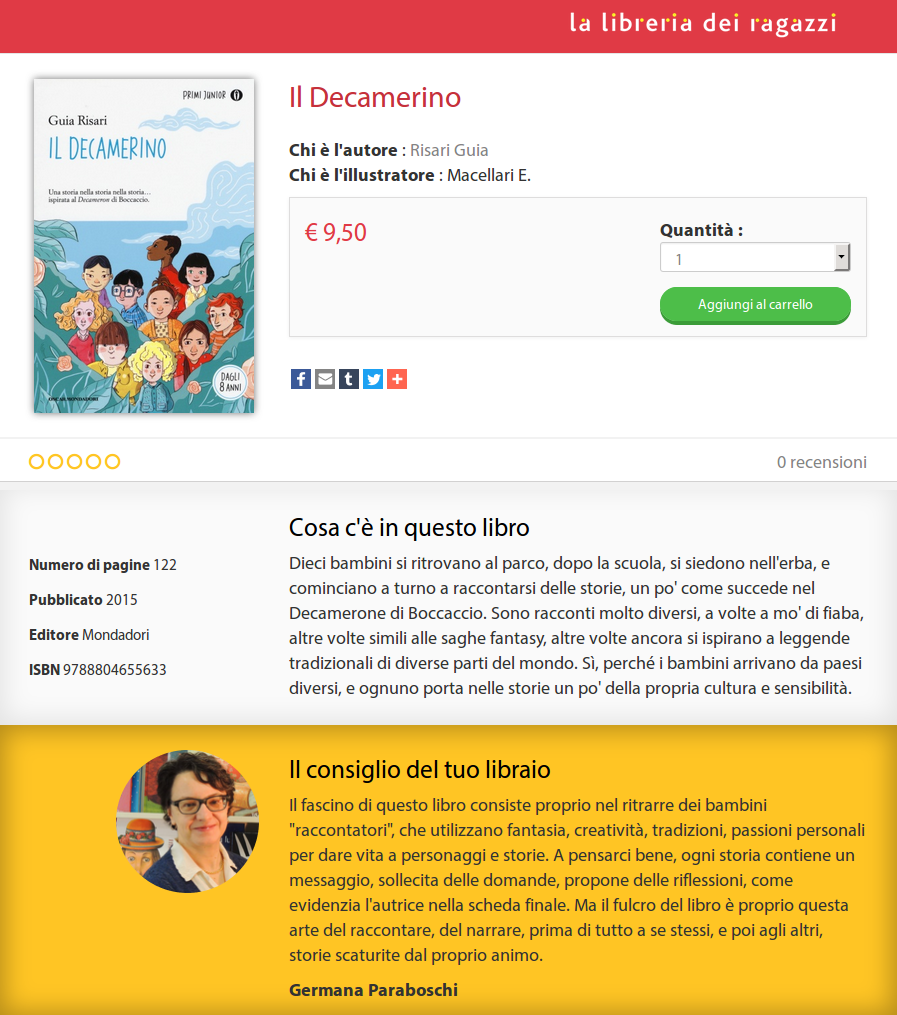The image size is (897, 1015).
Task: Open author link Risari Guia
Action: (449, 150)
